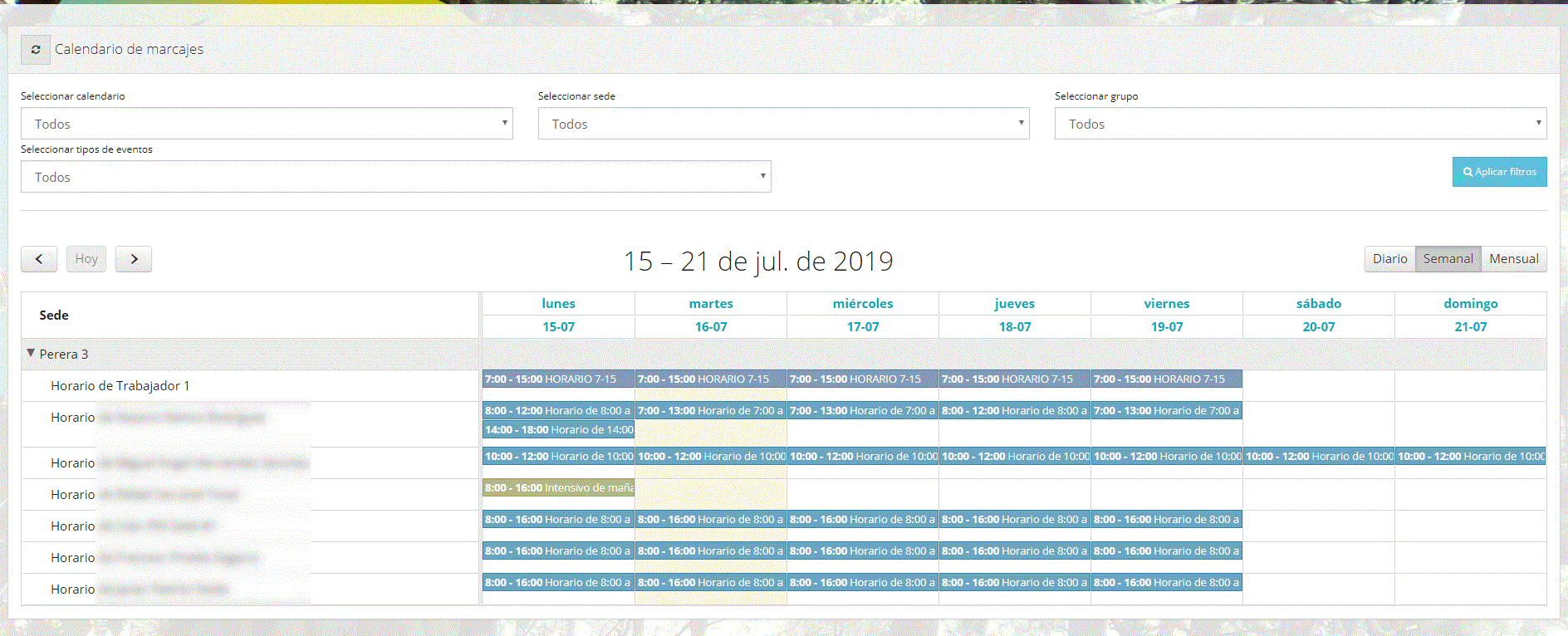
Task: Open the Seleccionar grupo dropdown
Action: coord(1301,124)
